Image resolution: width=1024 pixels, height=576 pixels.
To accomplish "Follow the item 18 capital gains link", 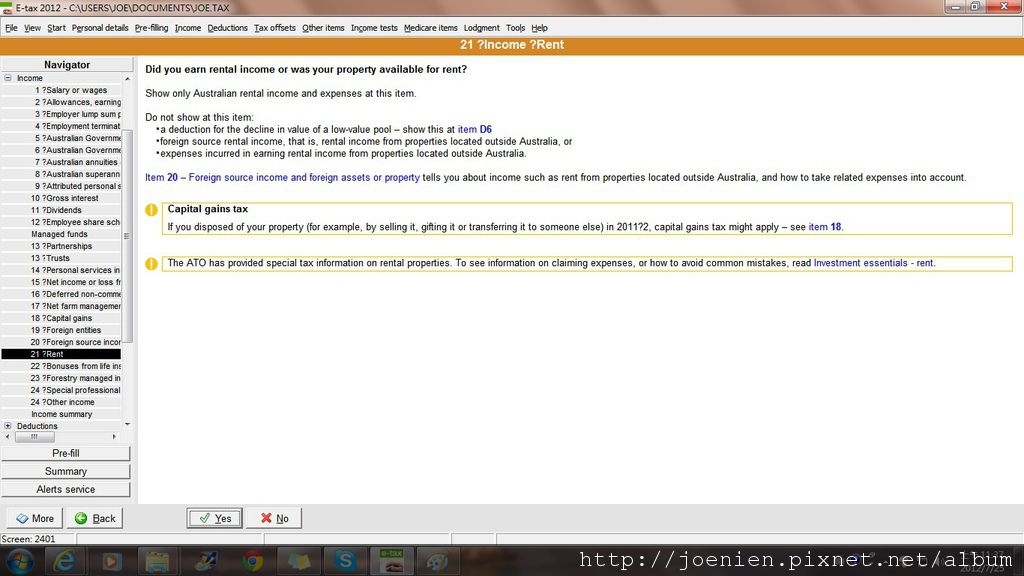I will pyautogui.click(x=825, y=227).
